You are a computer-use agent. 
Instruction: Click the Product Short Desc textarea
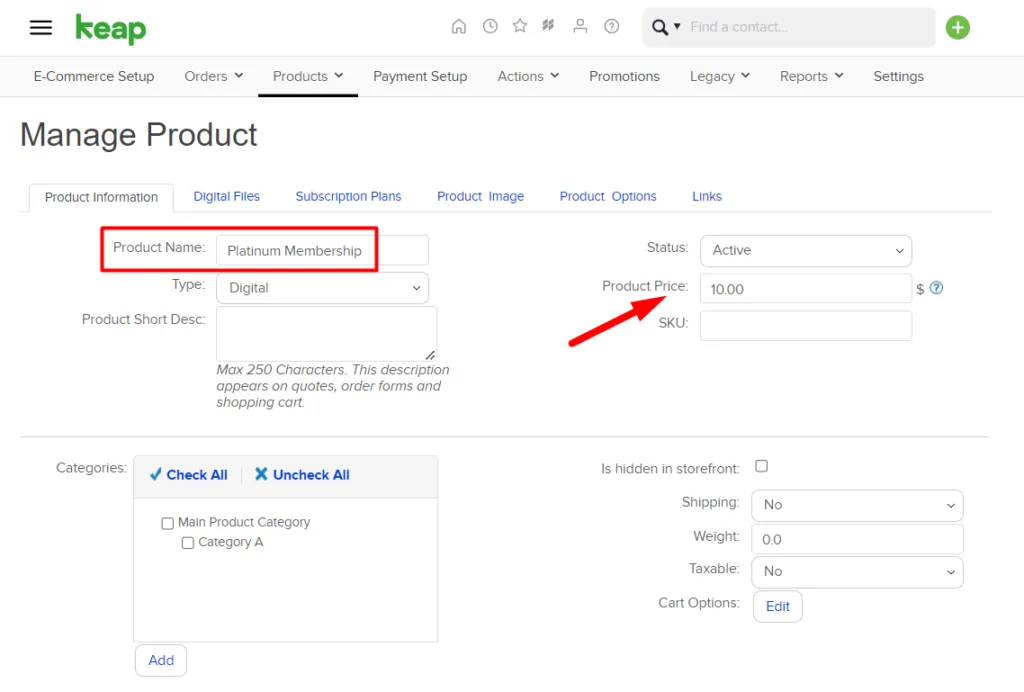point(326,334)
